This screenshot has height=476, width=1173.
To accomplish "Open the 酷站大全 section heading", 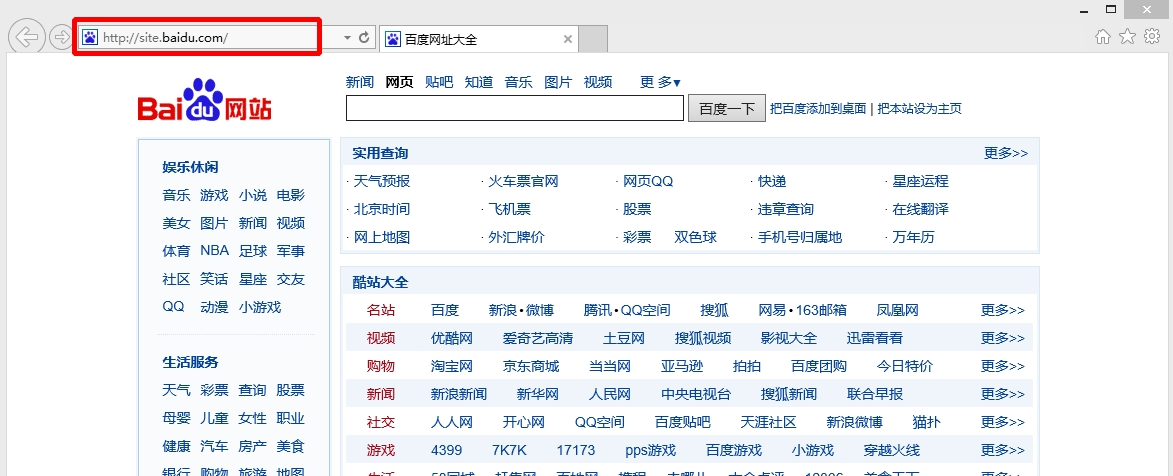I will coord(381,282).
